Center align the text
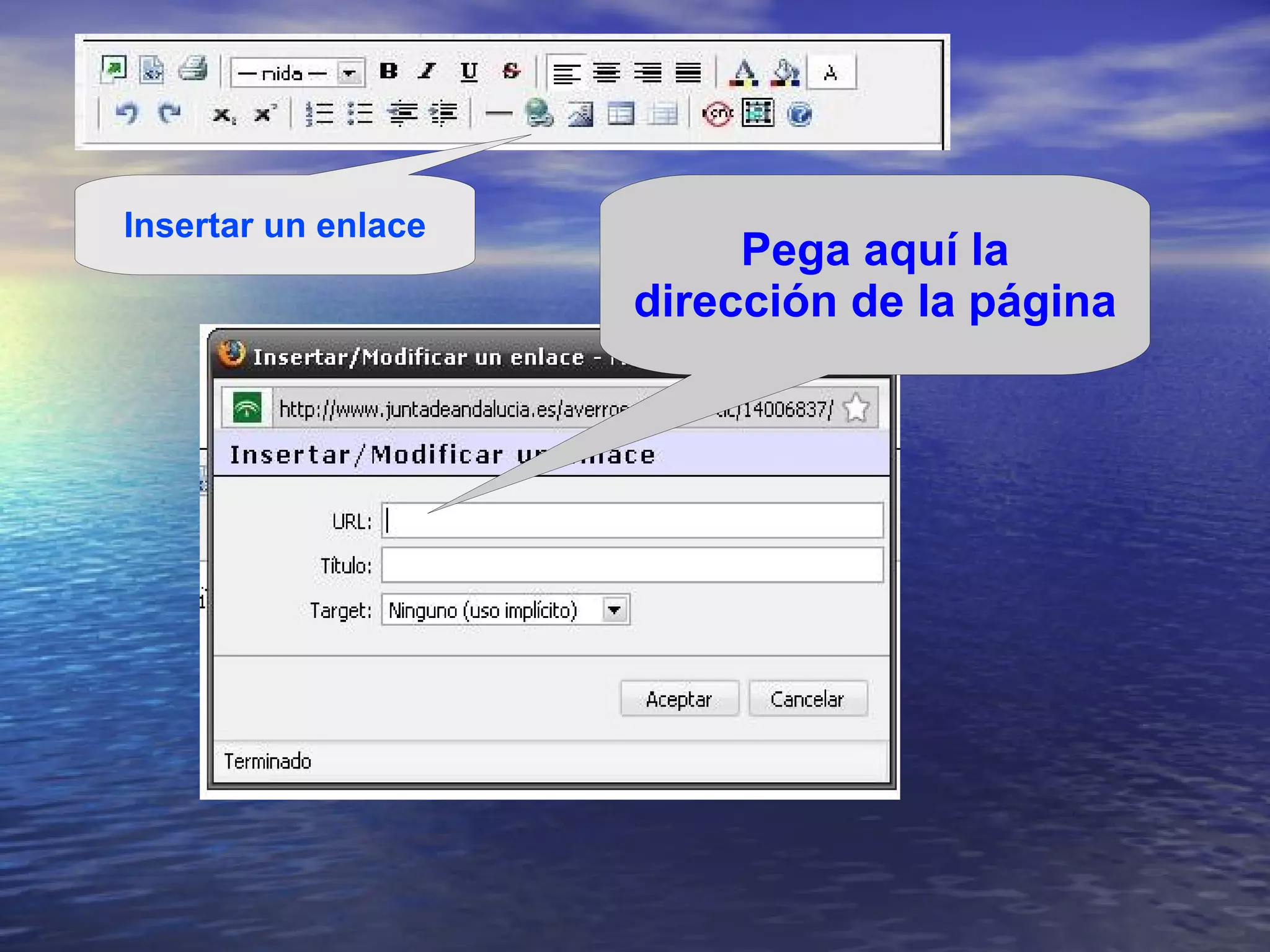Image resolution: width=1270 pixels, height=952 pixels. pyautogui.click(x=606, y=73)
